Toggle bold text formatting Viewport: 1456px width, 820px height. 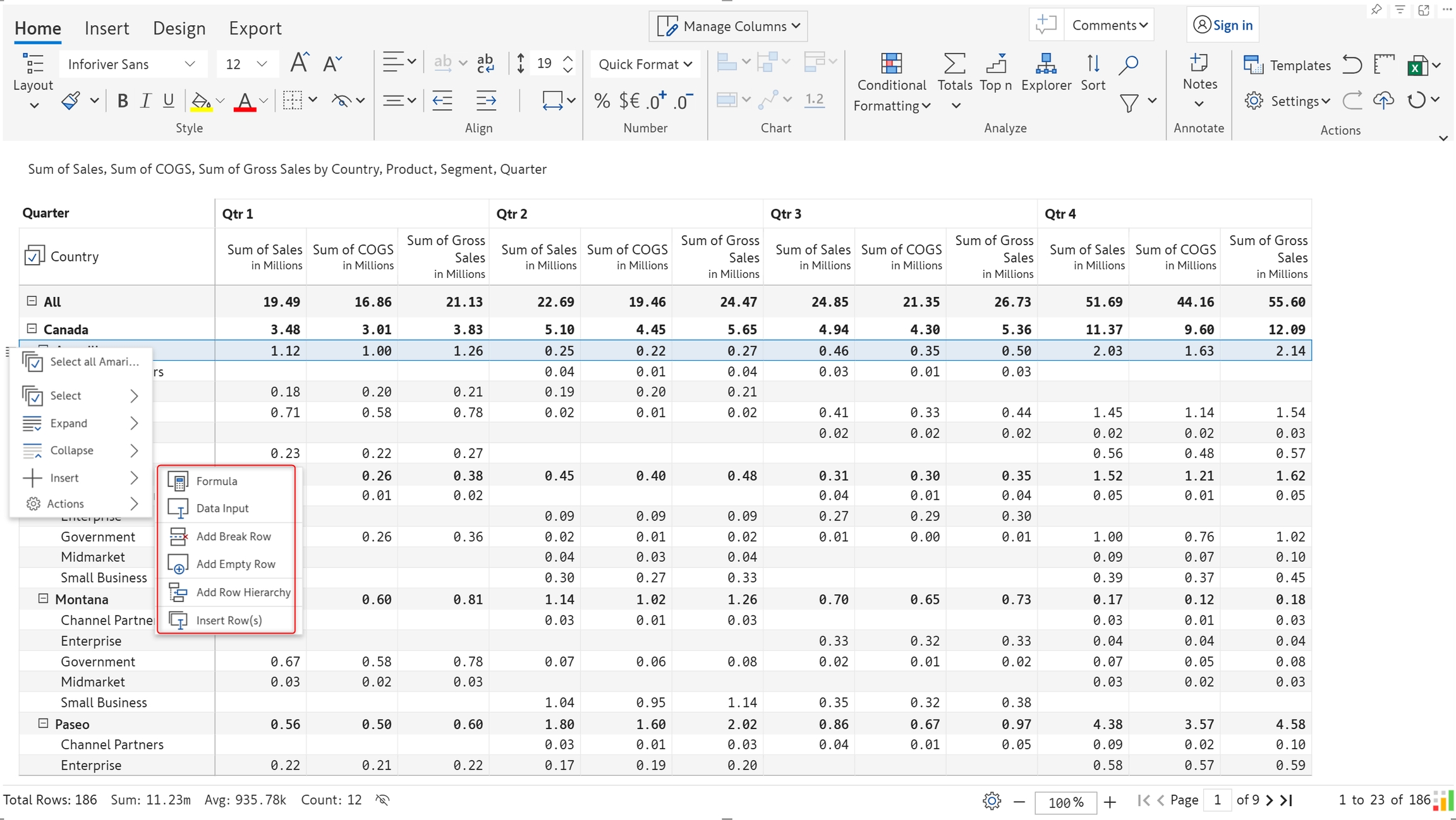tap(123, 100)
